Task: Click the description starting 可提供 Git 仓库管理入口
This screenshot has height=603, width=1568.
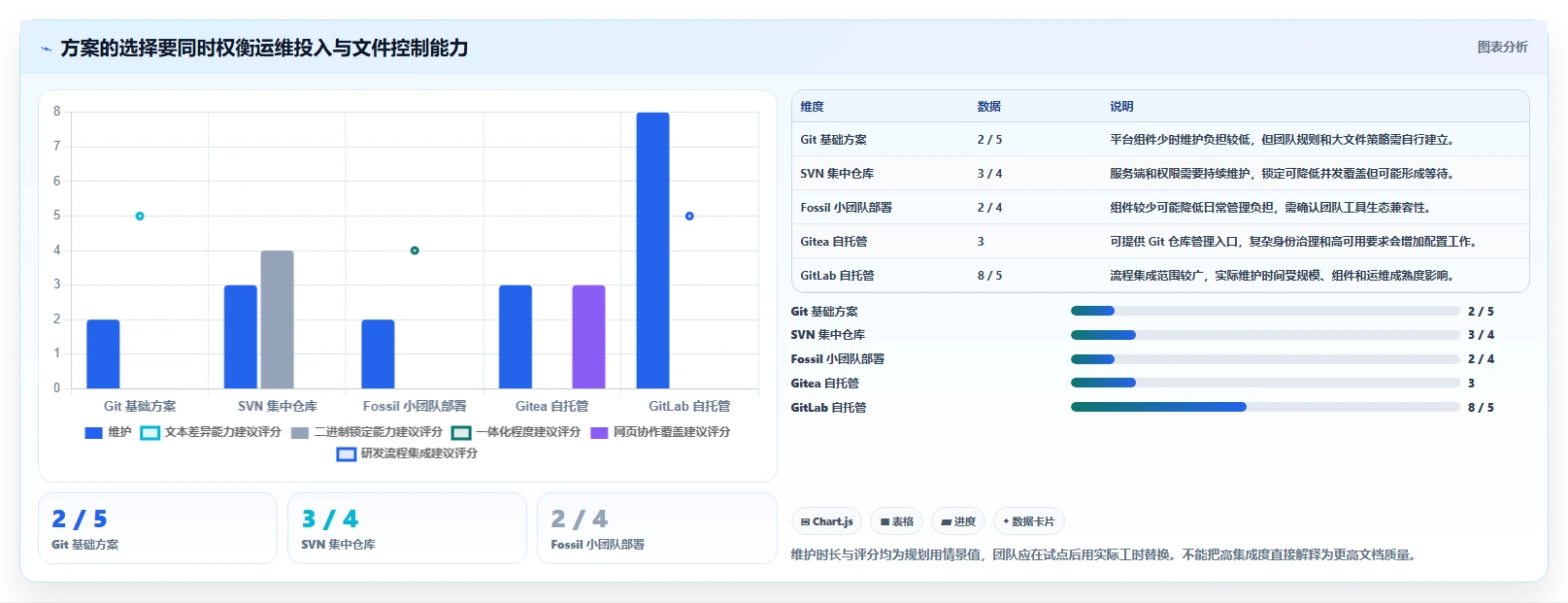Action: (x=1293, y=242)
